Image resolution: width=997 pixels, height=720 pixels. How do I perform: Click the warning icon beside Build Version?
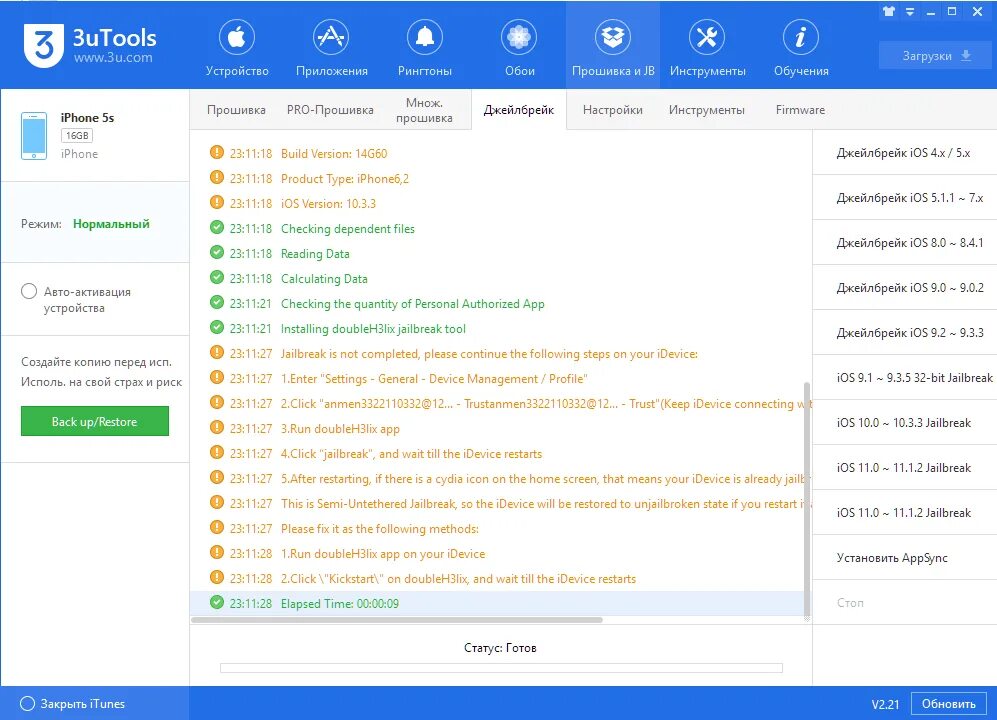click(x=217, y=153)
